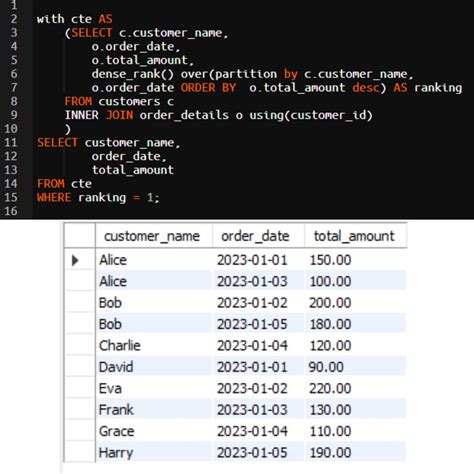The width and height of the screenshot is (474, 474).
Task: Click the 'FROM customers c' code line
Action: coord(119,101)
